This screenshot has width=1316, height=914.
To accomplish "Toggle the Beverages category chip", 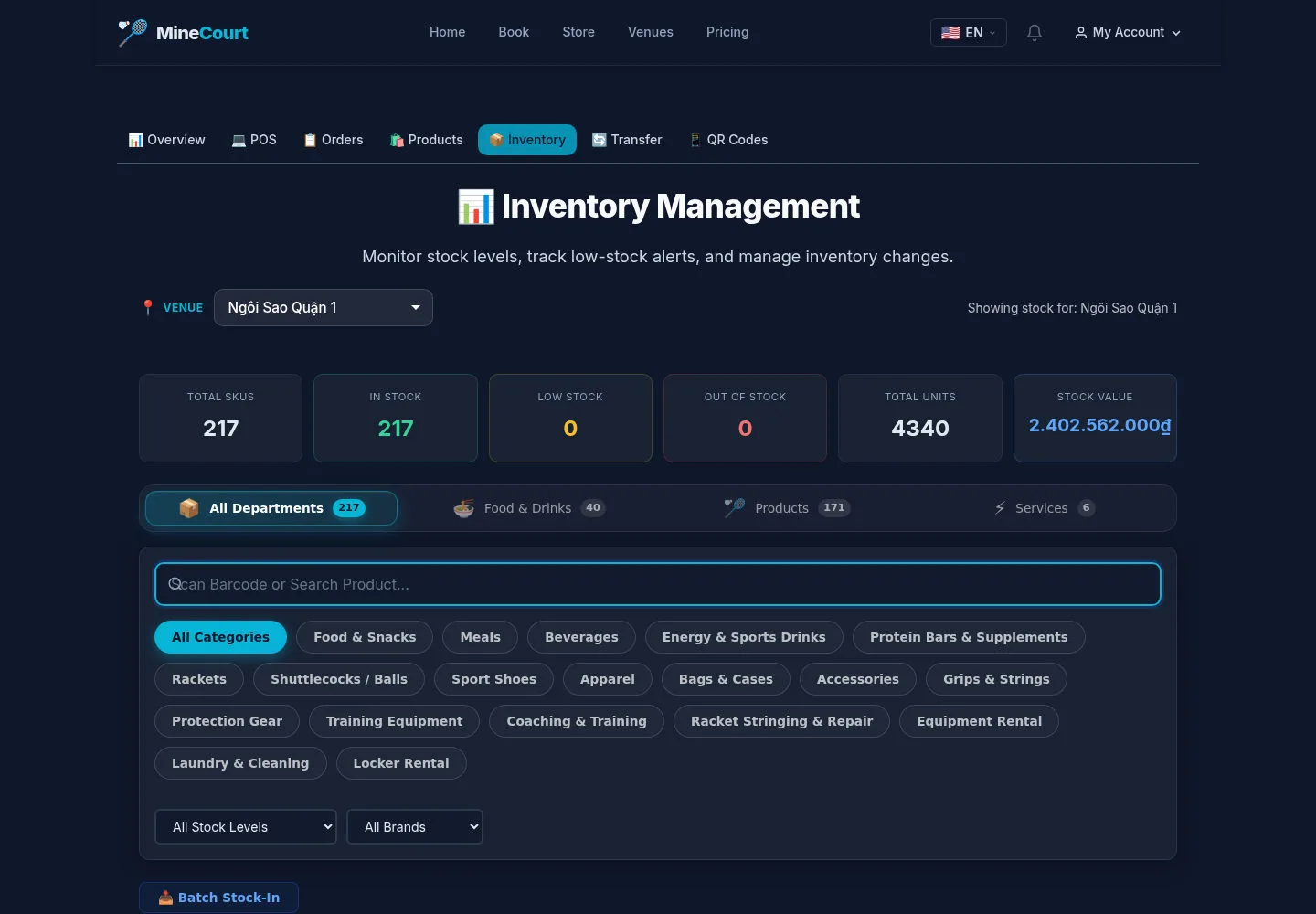I will [581, 637].
